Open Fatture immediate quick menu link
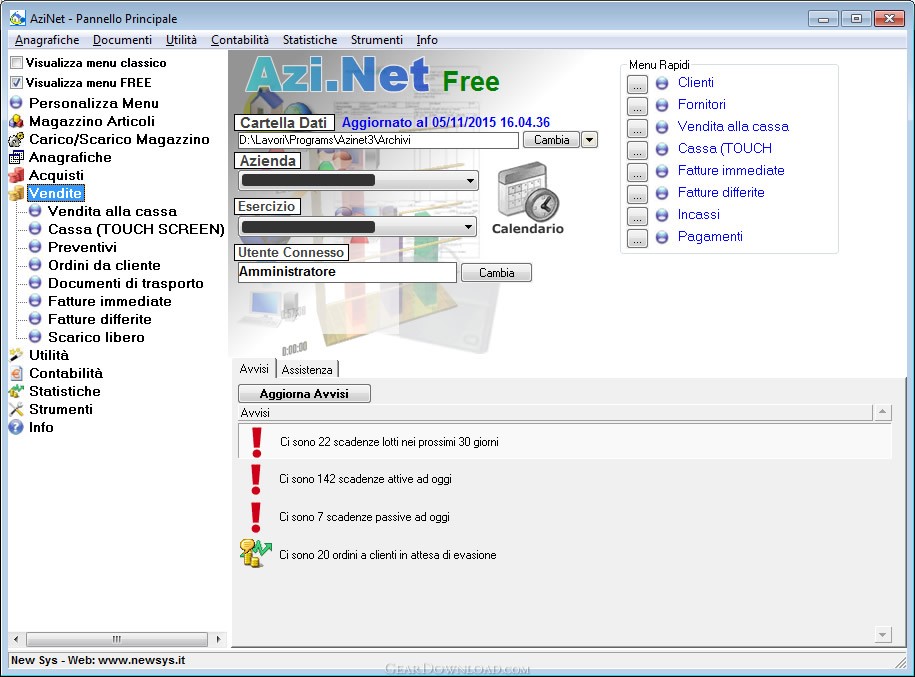Viewport: 915px width, 677px height. 731,171
